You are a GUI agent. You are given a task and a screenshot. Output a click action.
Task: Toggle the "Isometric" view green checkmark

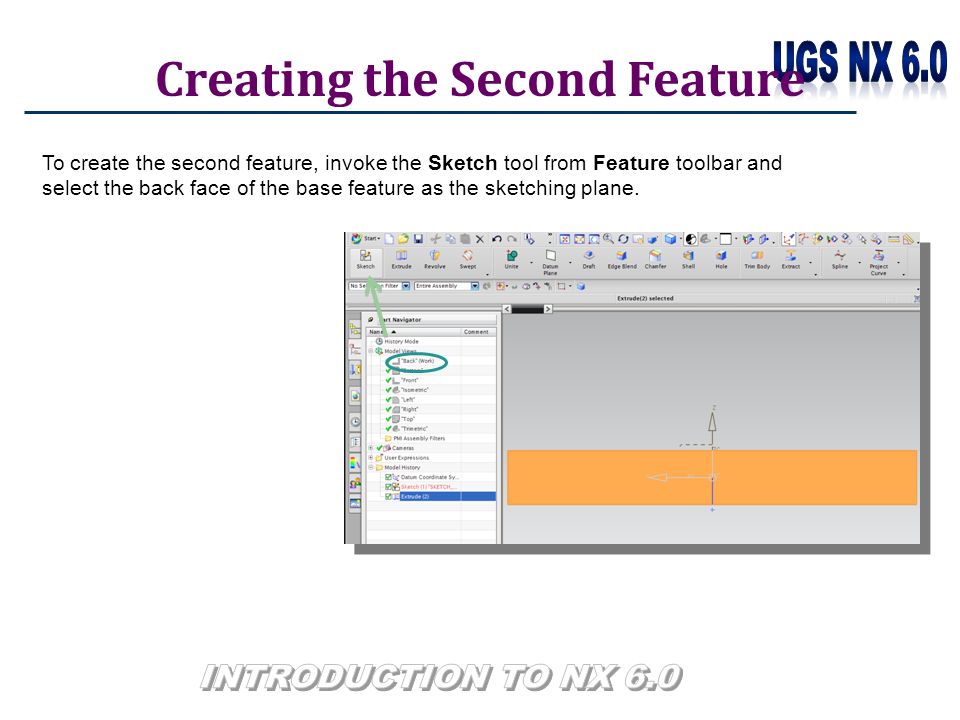click(x=388, y=390)
